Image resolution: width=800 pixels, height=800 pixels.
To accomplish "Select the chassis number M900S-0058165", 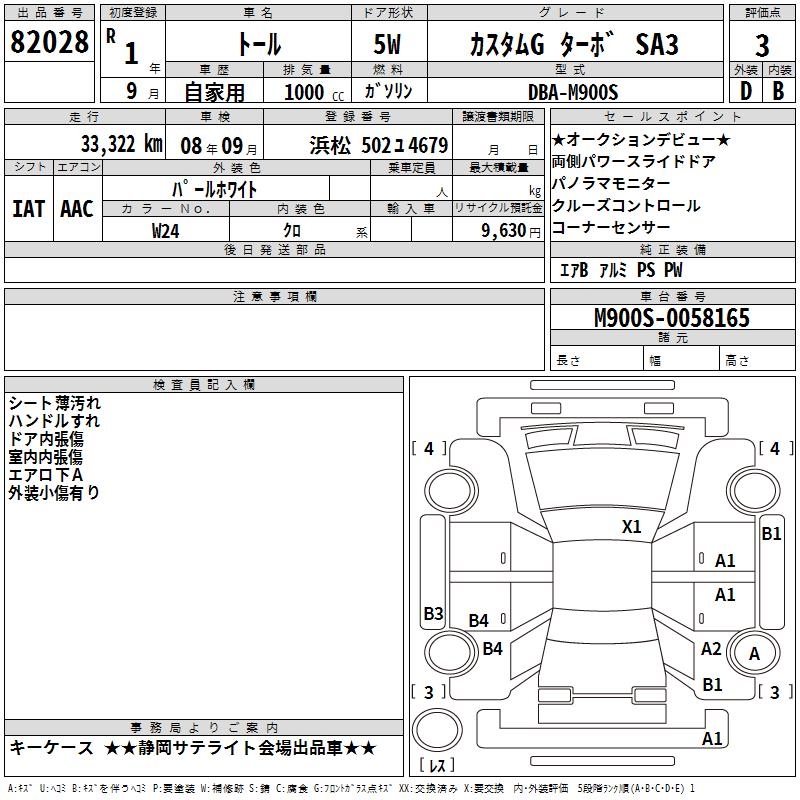I will 672,317.
